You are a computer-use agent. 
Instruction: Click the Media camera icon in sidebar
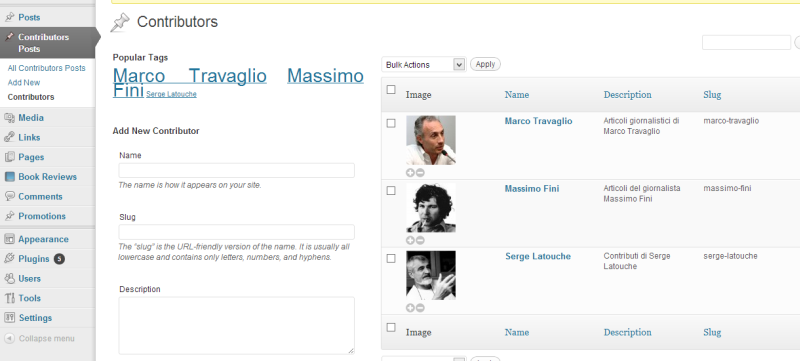click(9, 118)
